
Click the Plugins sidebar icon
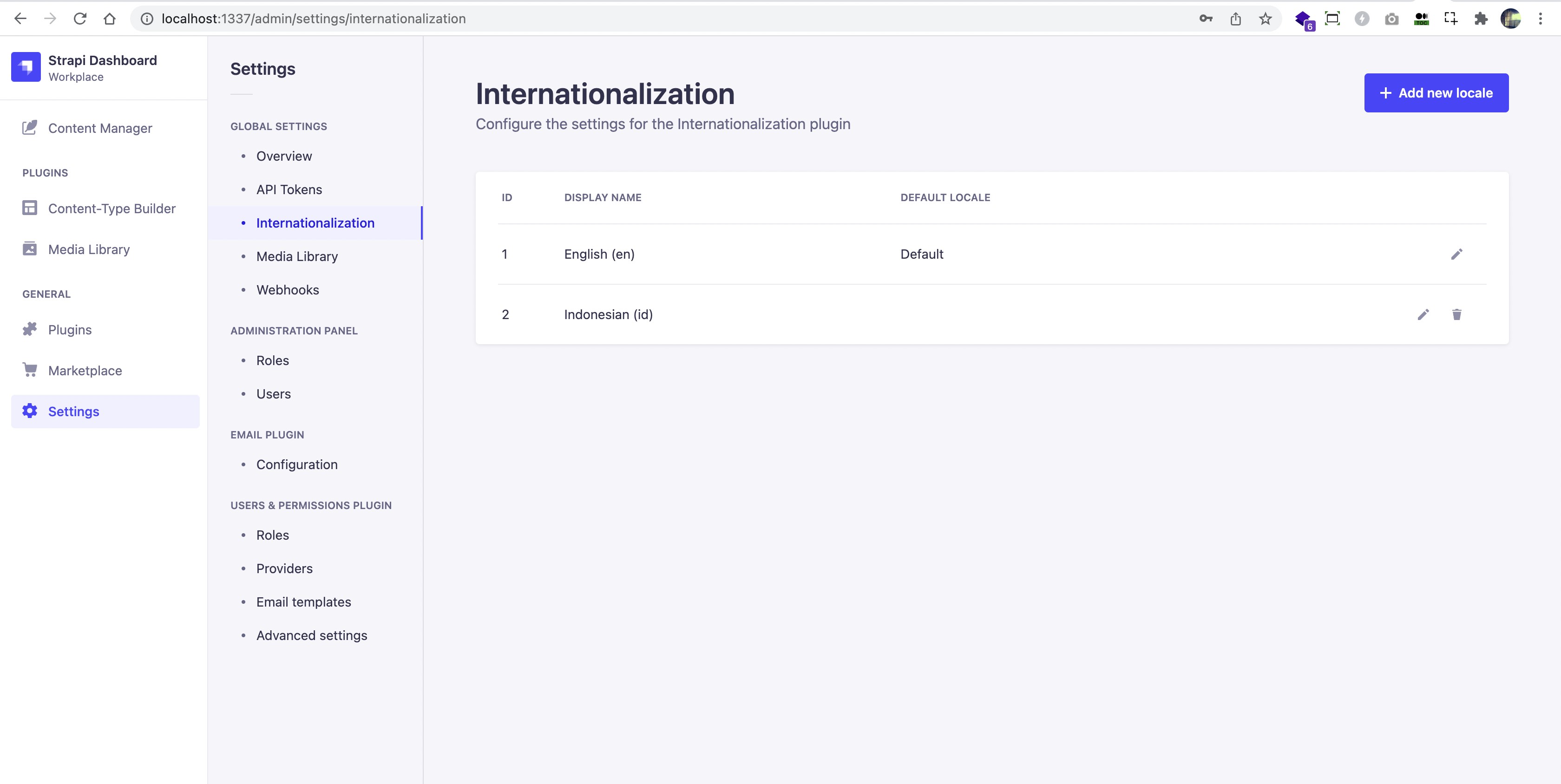pyautogui.click(x=30, y=329)
